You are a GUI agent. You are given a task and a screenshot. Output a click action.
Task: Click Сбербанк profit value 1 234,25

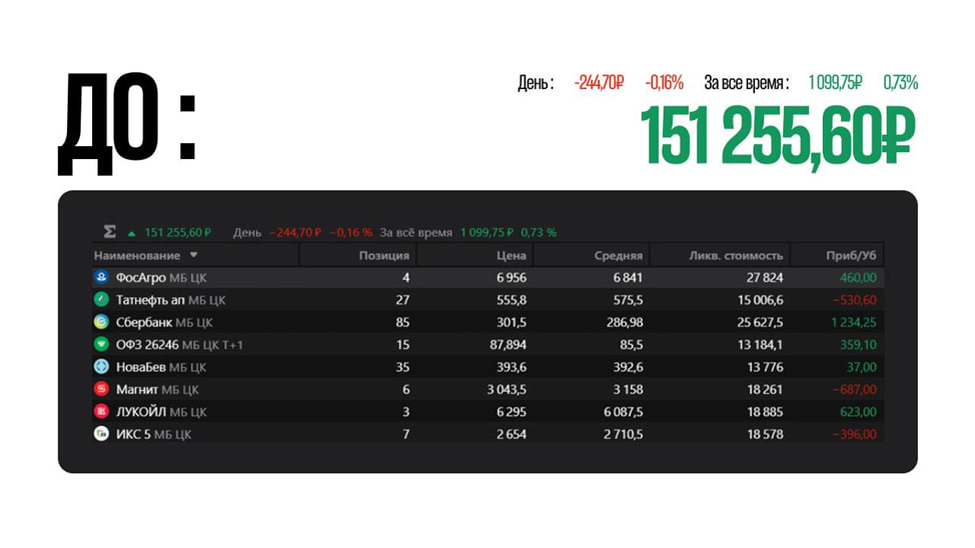[854, 322]
